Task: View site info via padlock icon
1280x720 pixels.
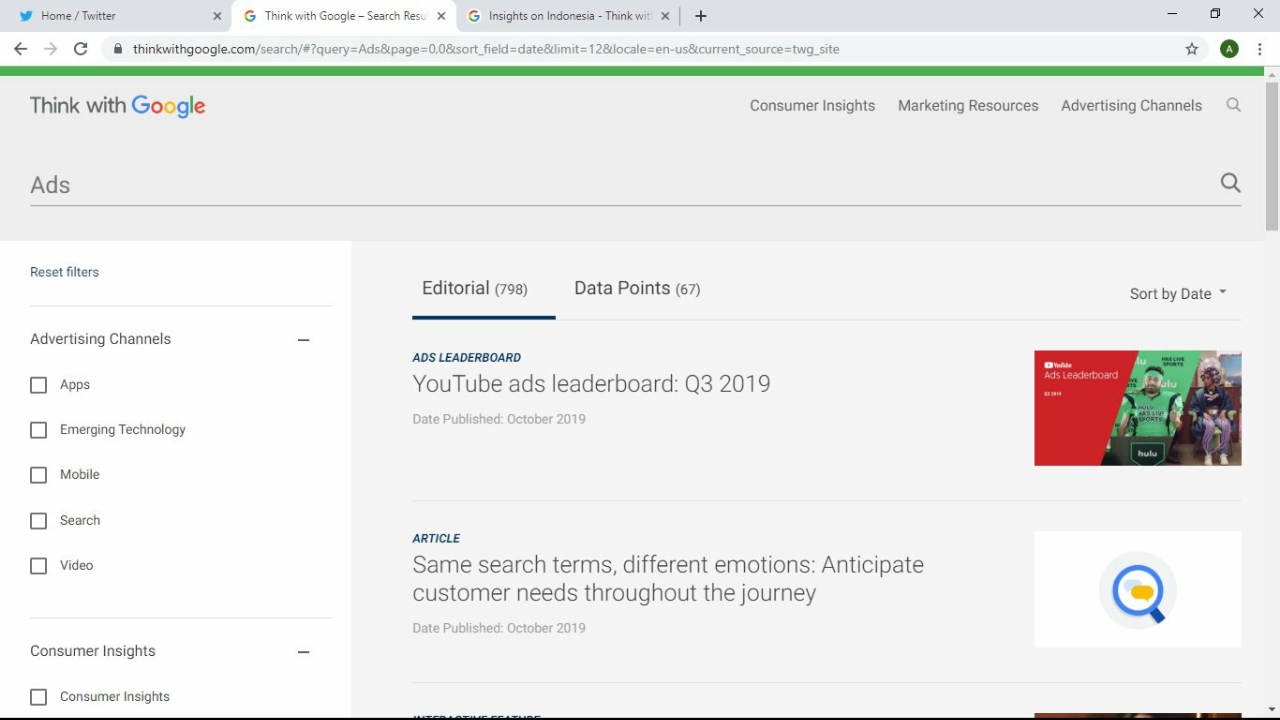Action: coord(118,49)
